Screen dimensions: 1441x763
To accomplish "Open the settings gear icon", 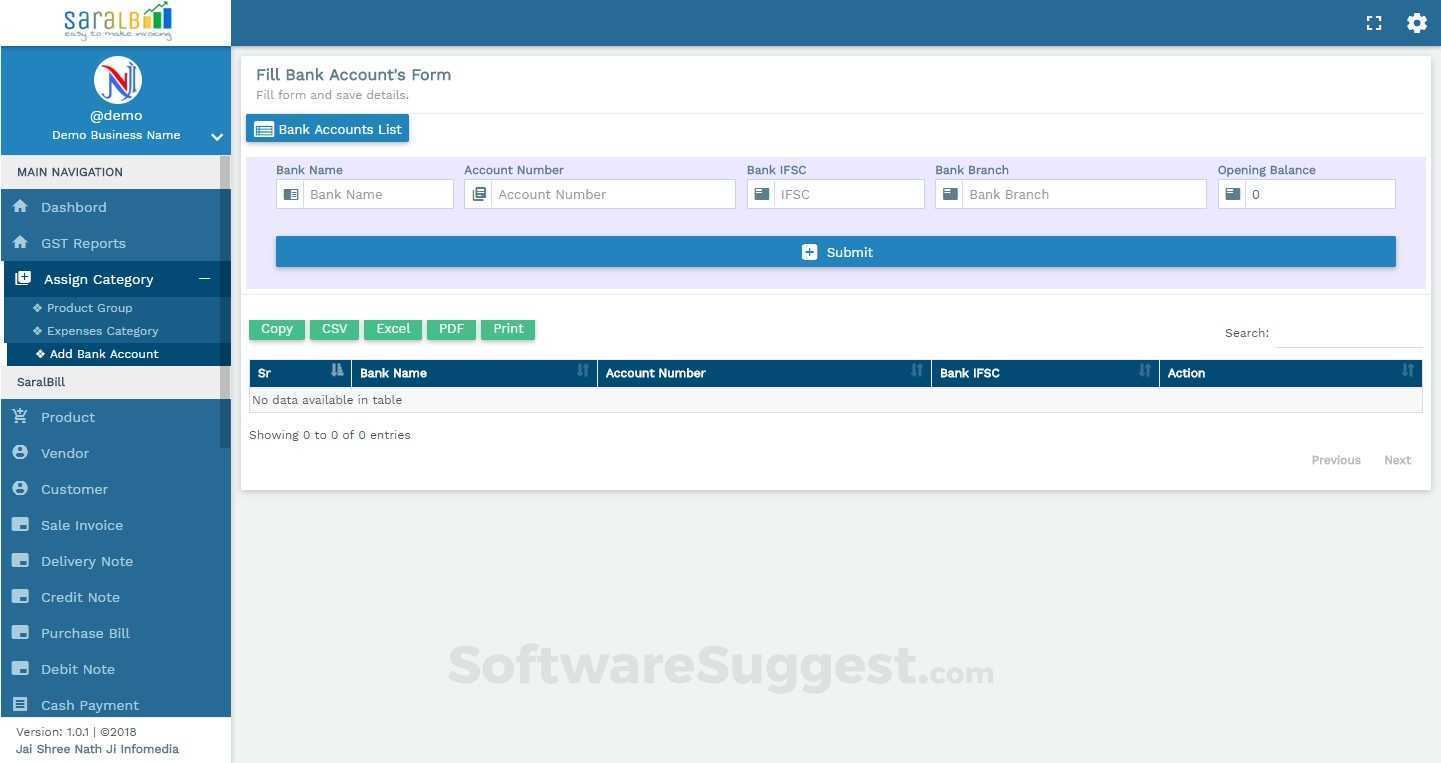I will (x=1416, y=23).
